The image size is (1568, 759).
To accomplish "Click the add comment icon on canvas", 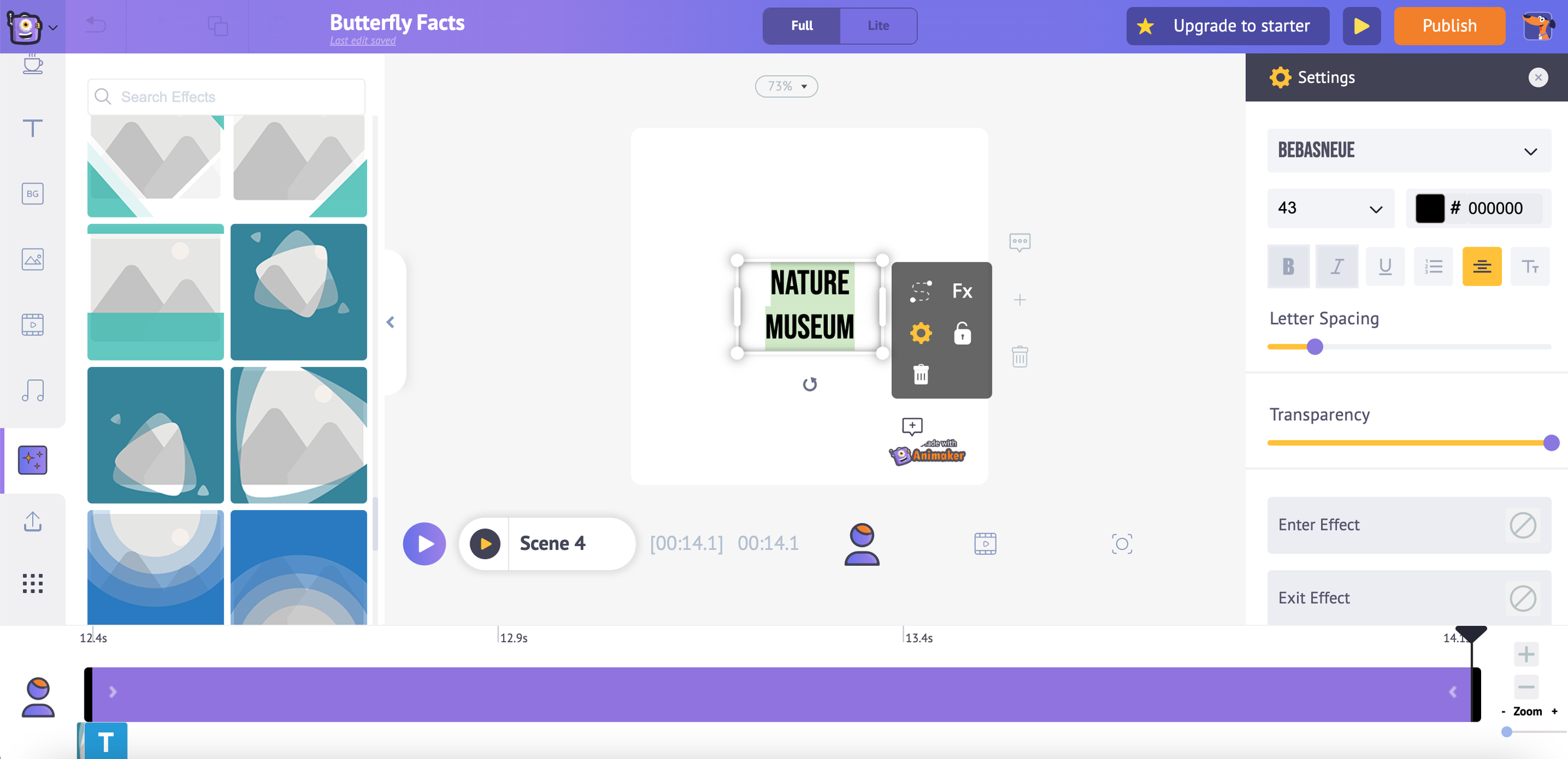I will pos(912,427).
